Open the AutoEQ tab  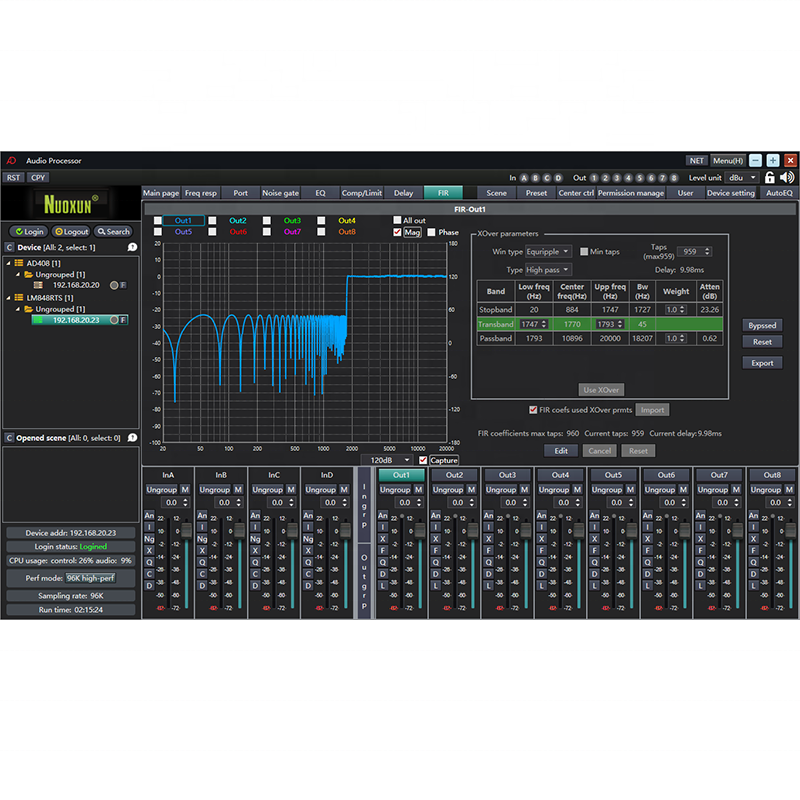(779, 193)
